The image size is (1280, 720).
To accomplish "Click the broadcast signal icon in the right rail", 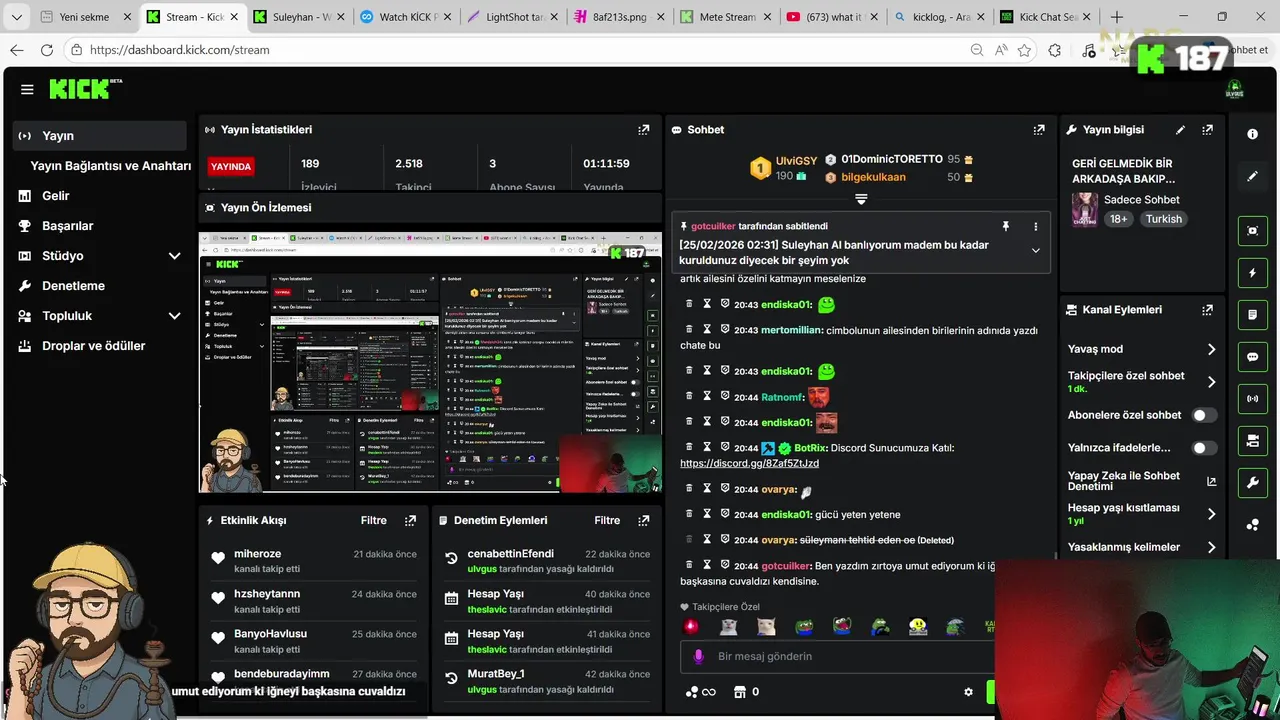I will click(1252, 398).
